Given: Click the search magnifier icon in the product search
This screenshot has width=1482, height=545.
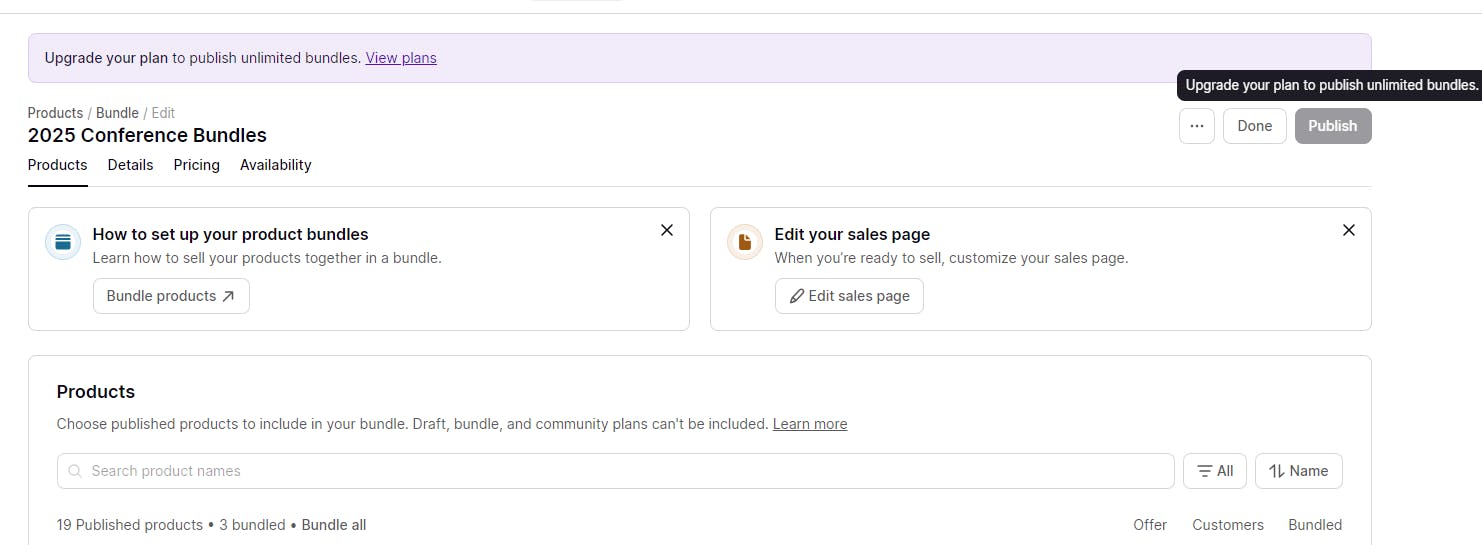Looking at the screenshot, I should pos(75,471).
